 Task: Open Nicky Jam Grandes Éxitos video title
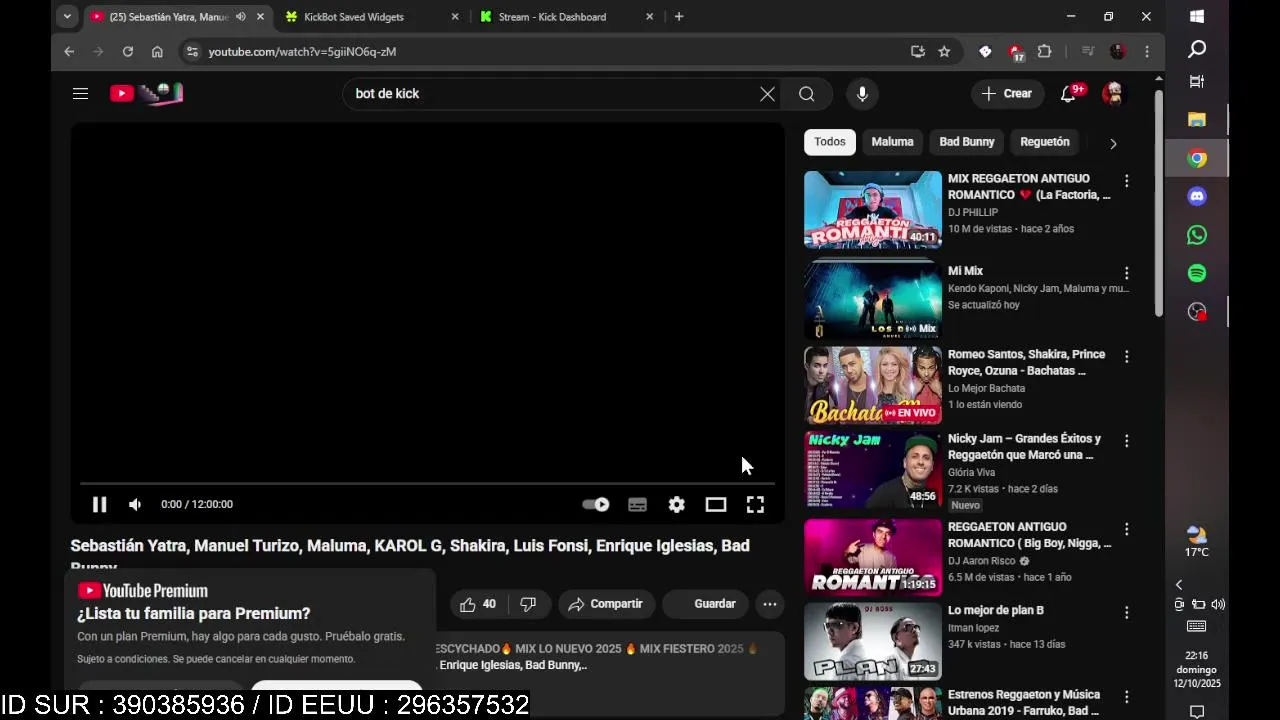coord(1025,447)
